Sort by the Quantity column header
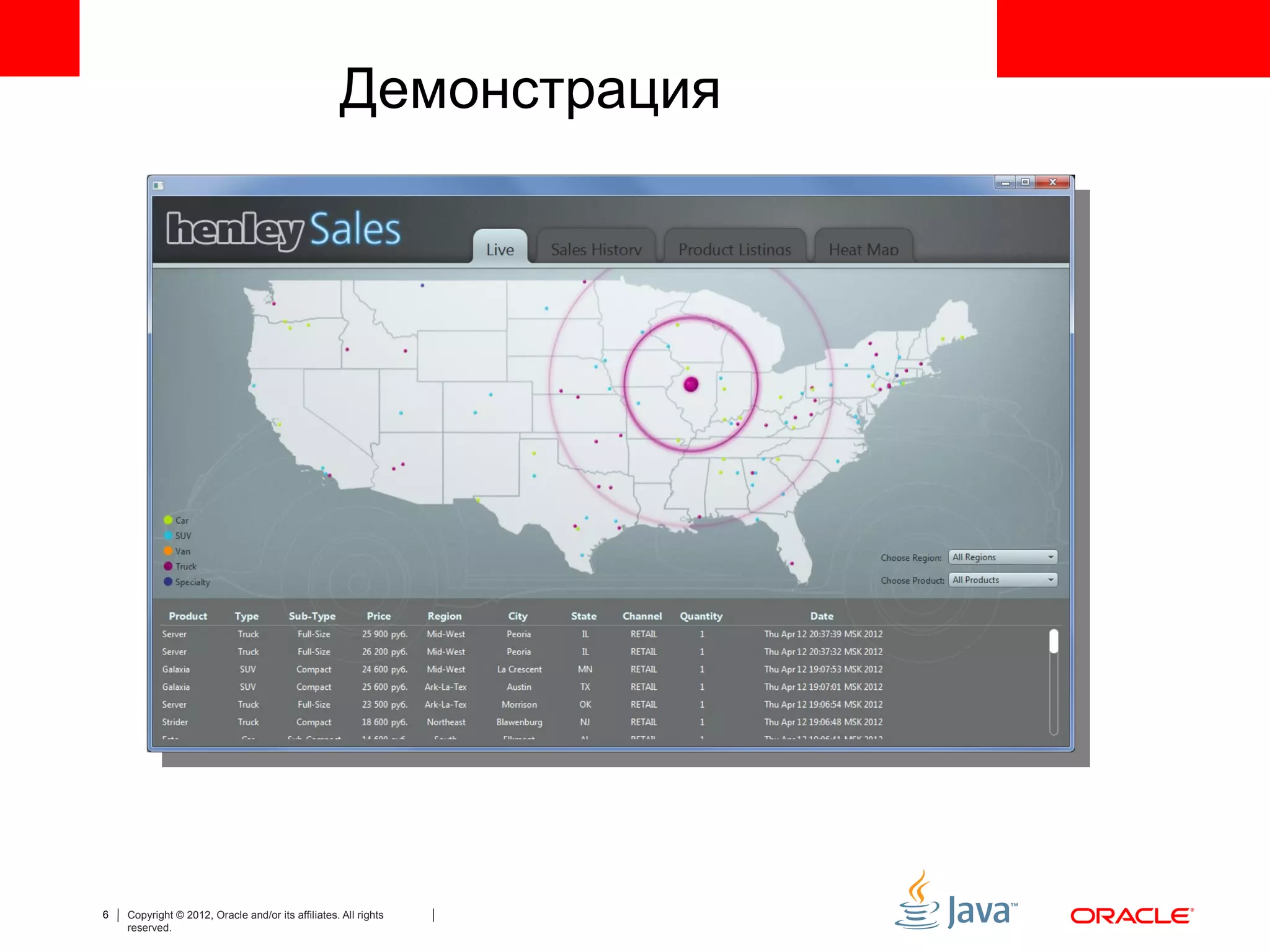1270x952 pixels. [701, 616]
